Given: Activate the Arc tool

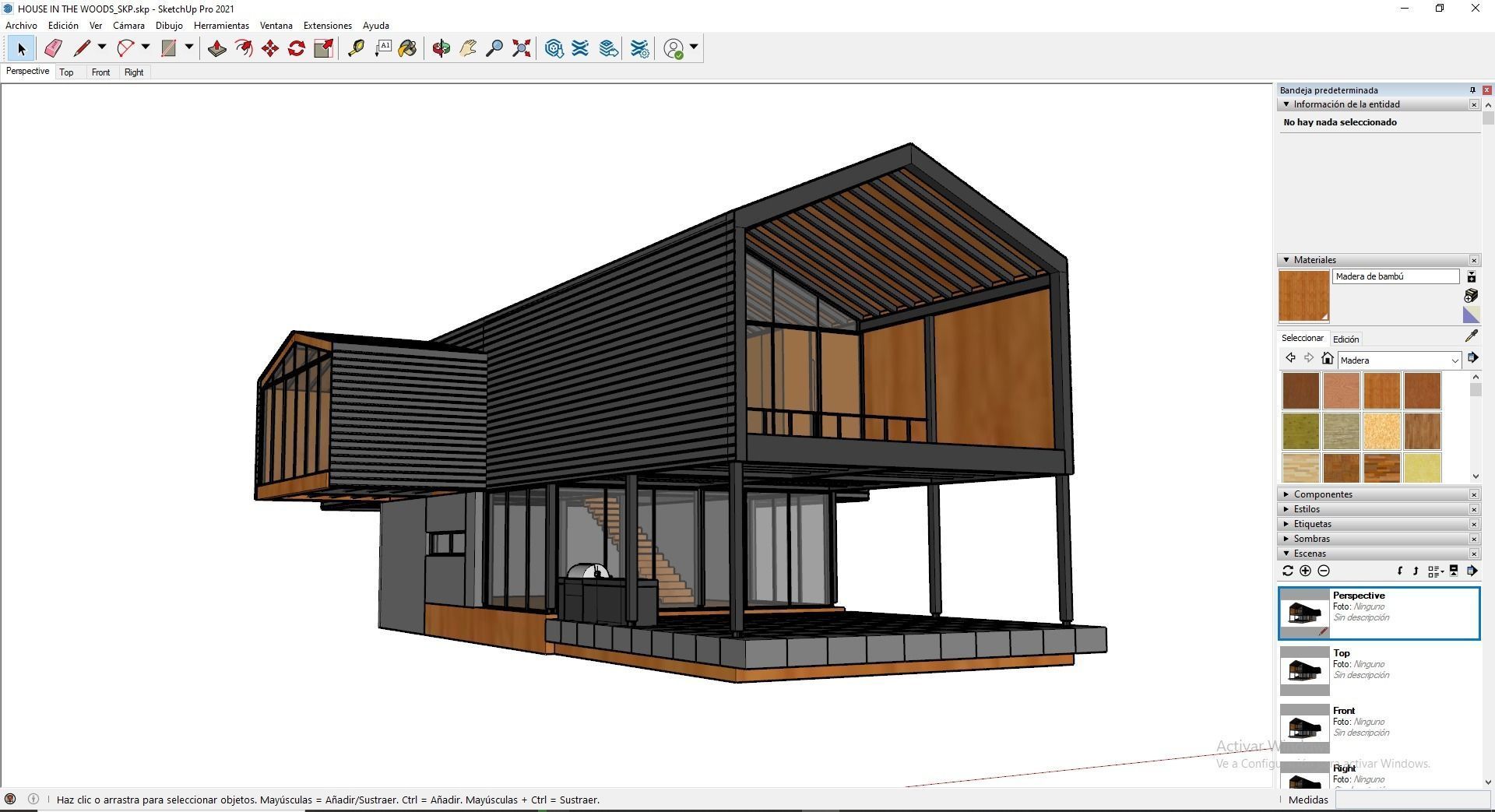Looking at the screenshot, I should pos(125,48).
